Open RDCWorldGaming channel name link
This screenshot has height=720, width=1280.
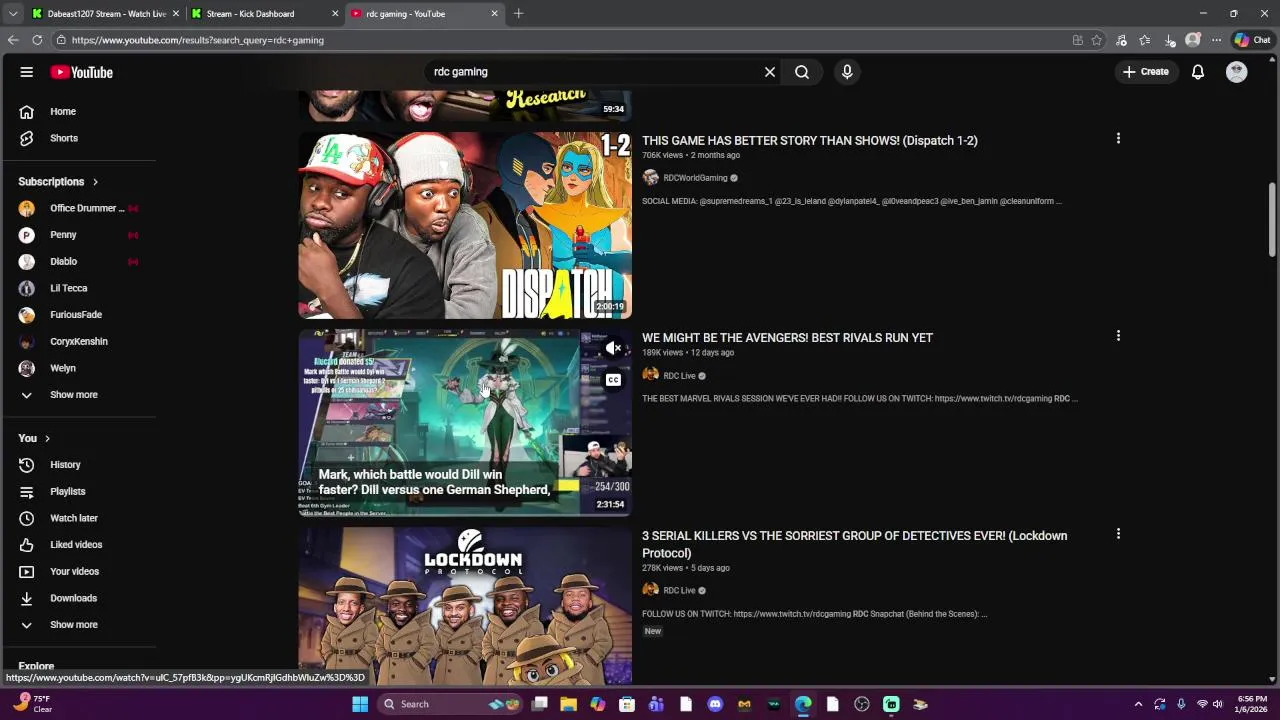(695, 178)
